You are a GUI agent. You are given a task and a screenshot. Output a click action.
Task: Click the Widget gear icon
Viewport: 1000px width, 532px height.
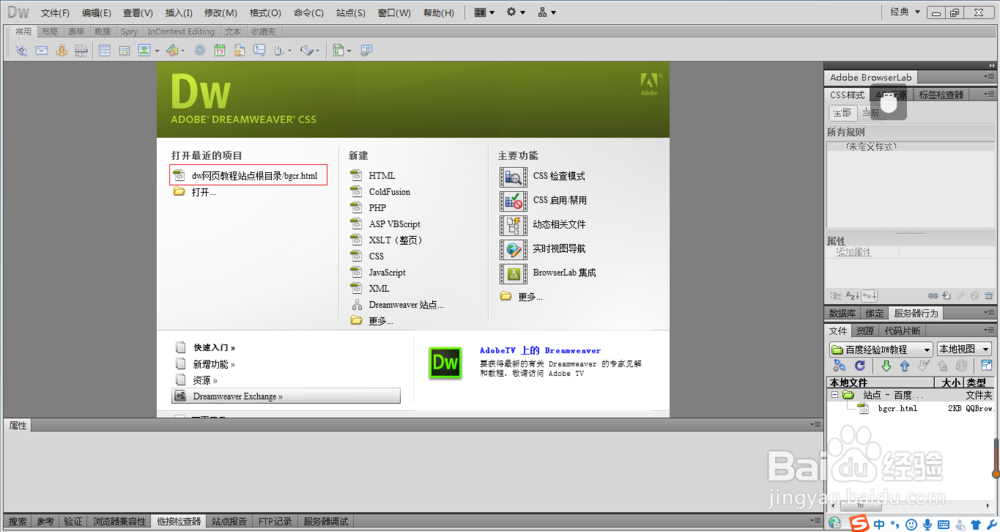(200, 50)
